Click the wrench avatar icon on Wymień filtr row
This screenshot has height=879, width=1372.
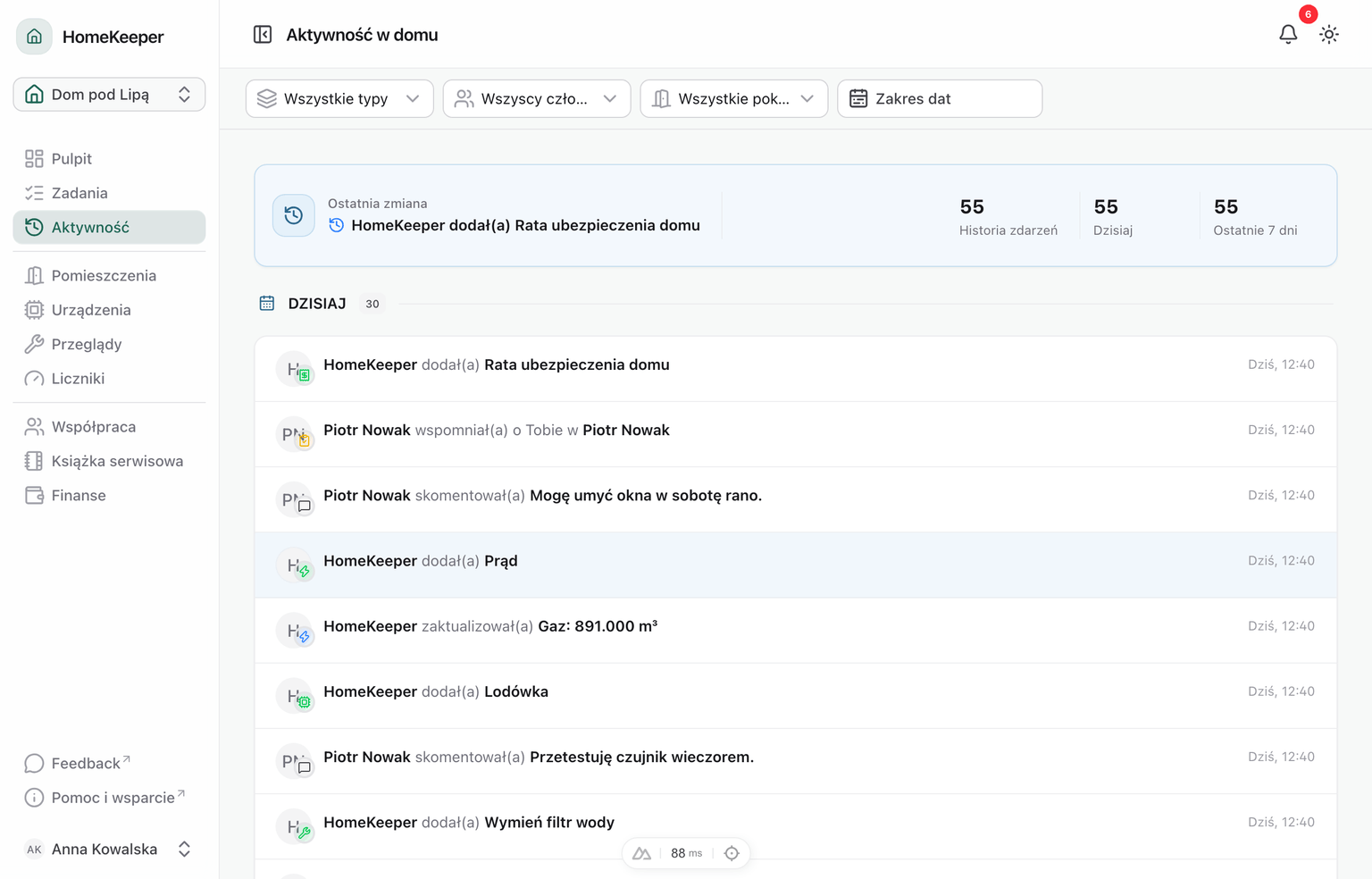coord(294,826)
